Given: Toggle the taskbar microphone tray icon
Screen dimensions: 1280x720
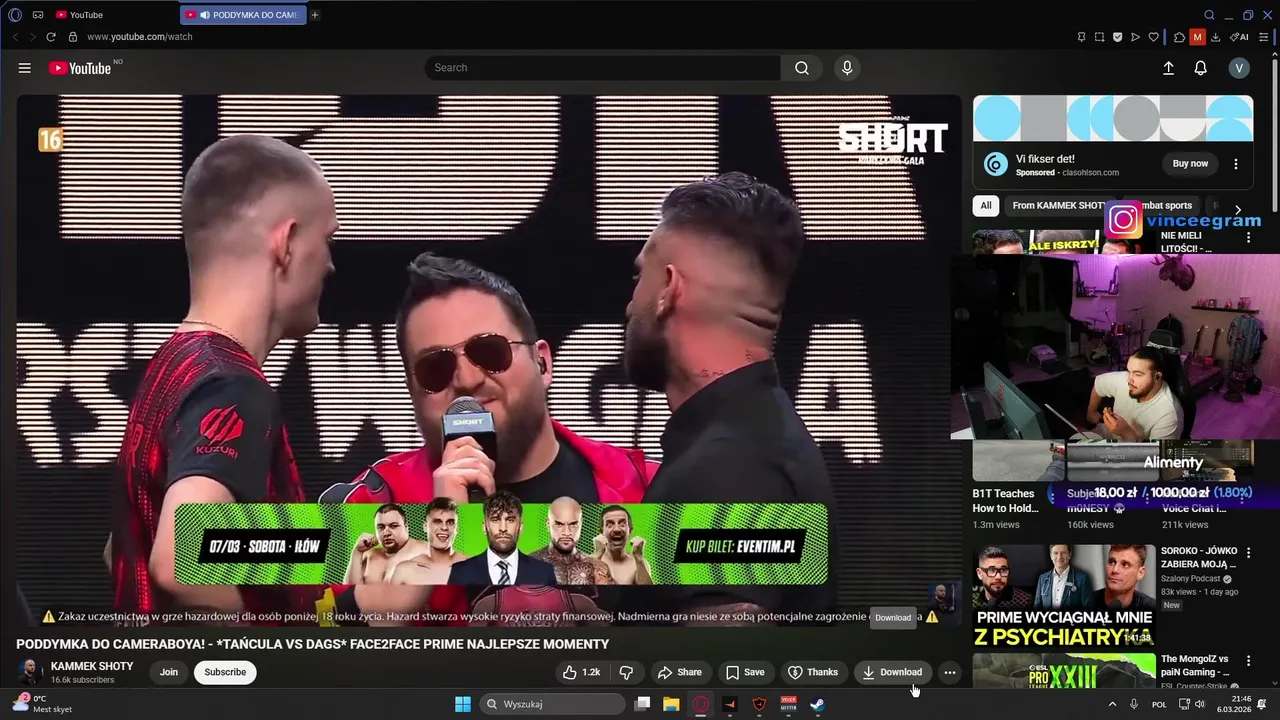Looking at the screenshot, I should 1134,704.
